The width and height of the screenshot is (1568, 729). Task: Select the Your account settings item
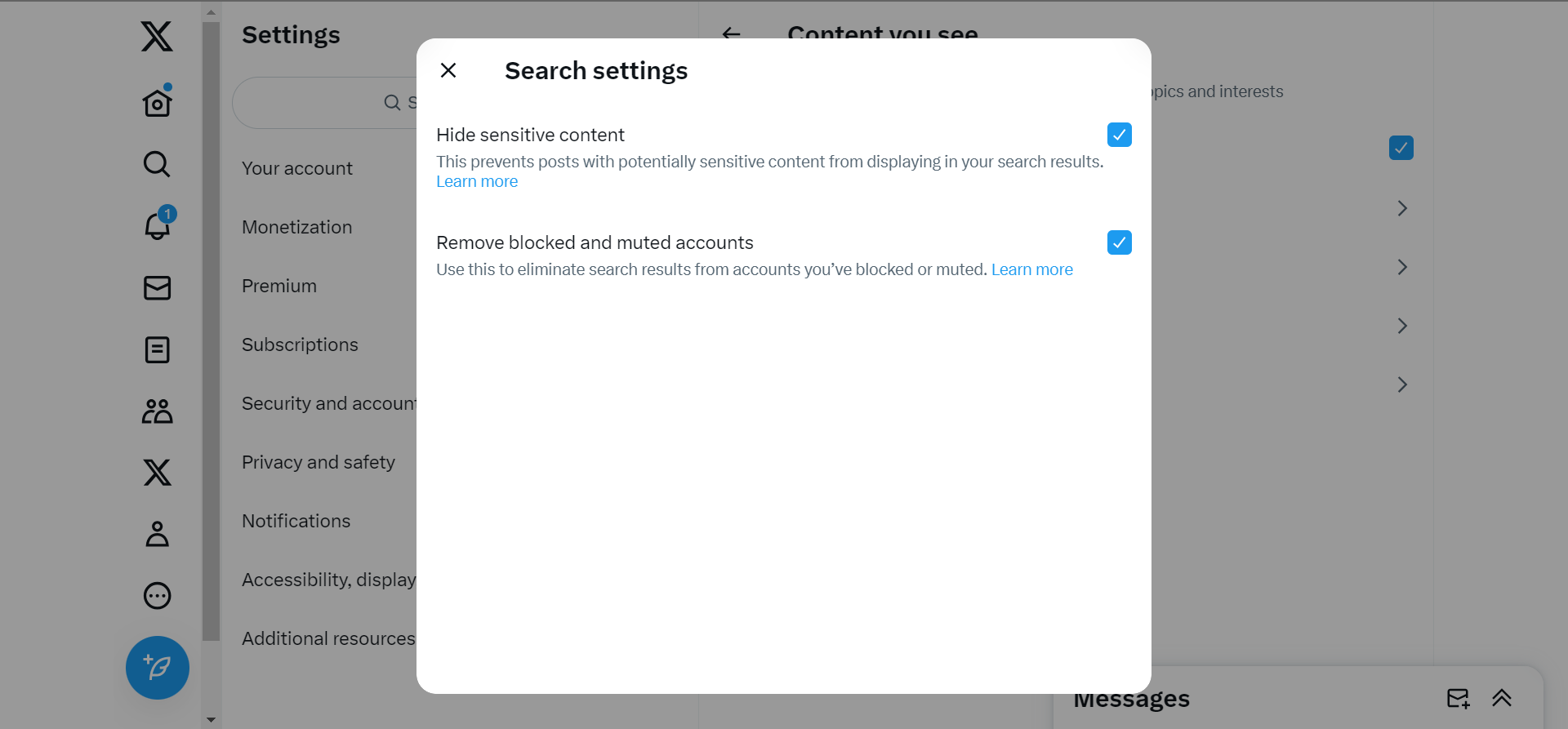(x=296, y=168)
